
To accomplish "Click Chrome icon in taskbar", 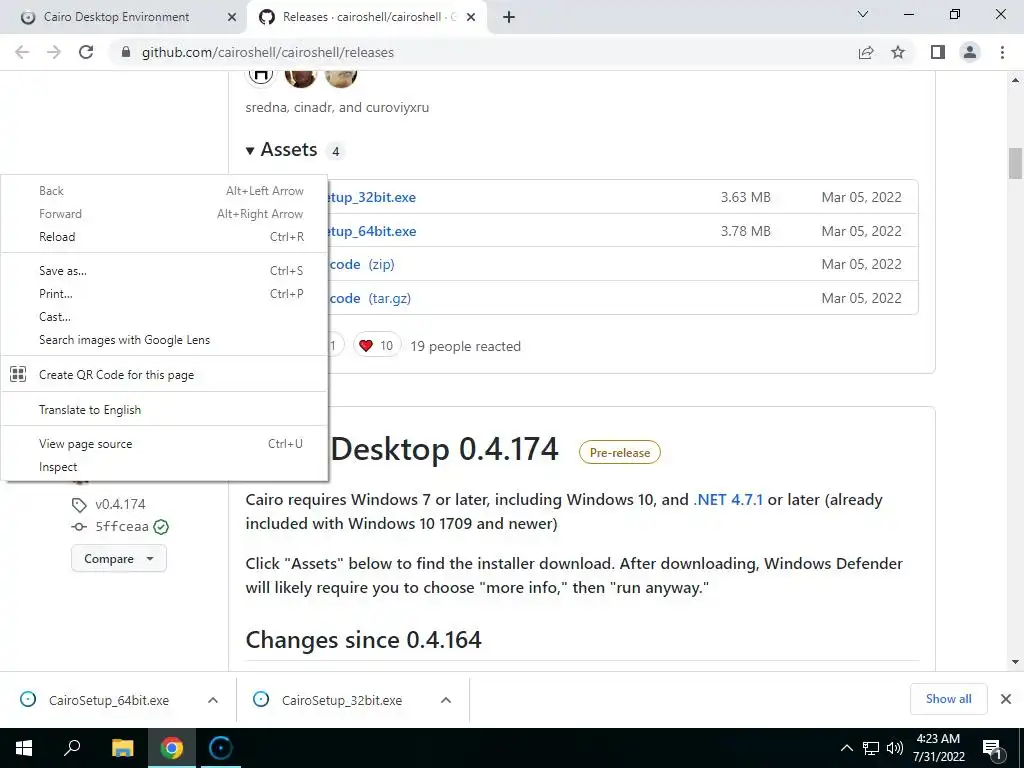I will pos(172,748).
